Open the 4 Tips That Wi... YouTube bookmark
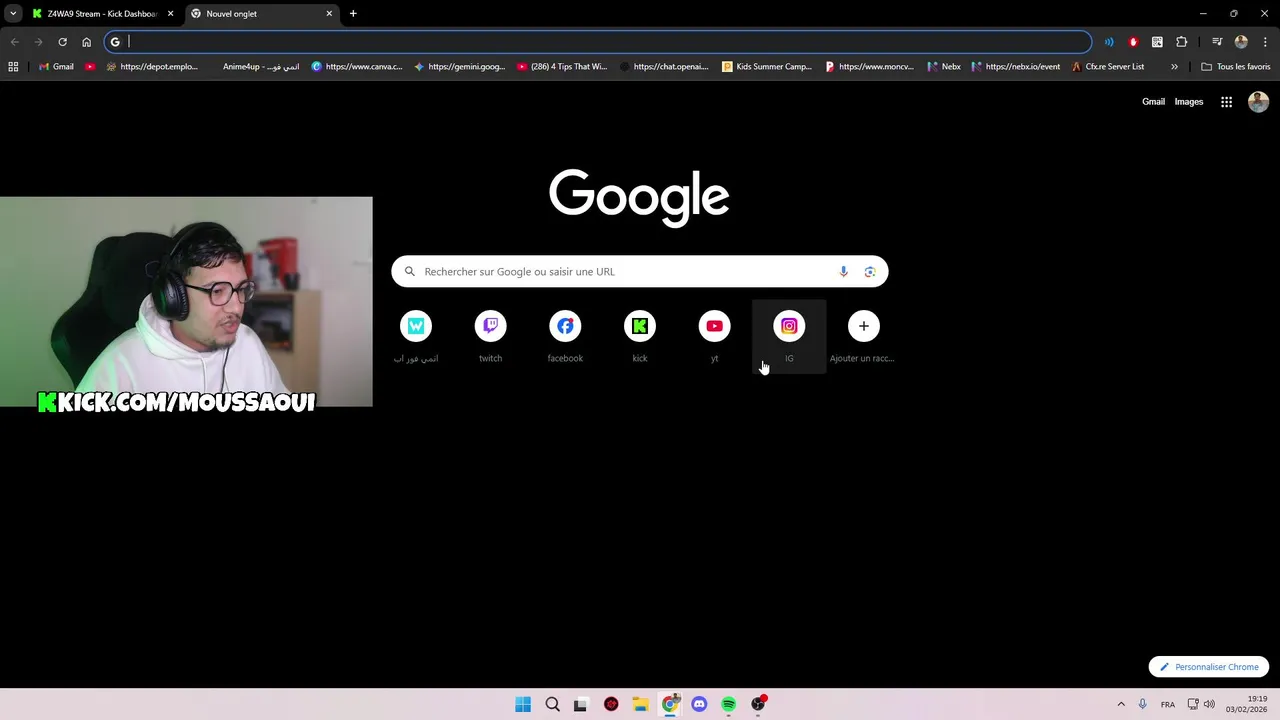The height and width of the screenshot is (720, 1280). [562, 67]
